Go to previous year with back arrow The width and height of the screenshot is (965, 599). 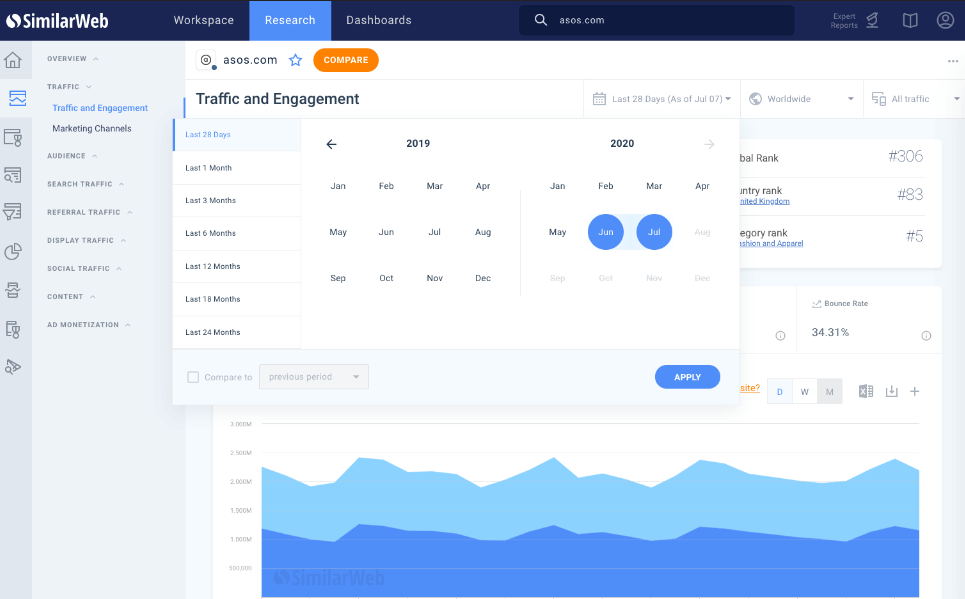click(332, 144)
